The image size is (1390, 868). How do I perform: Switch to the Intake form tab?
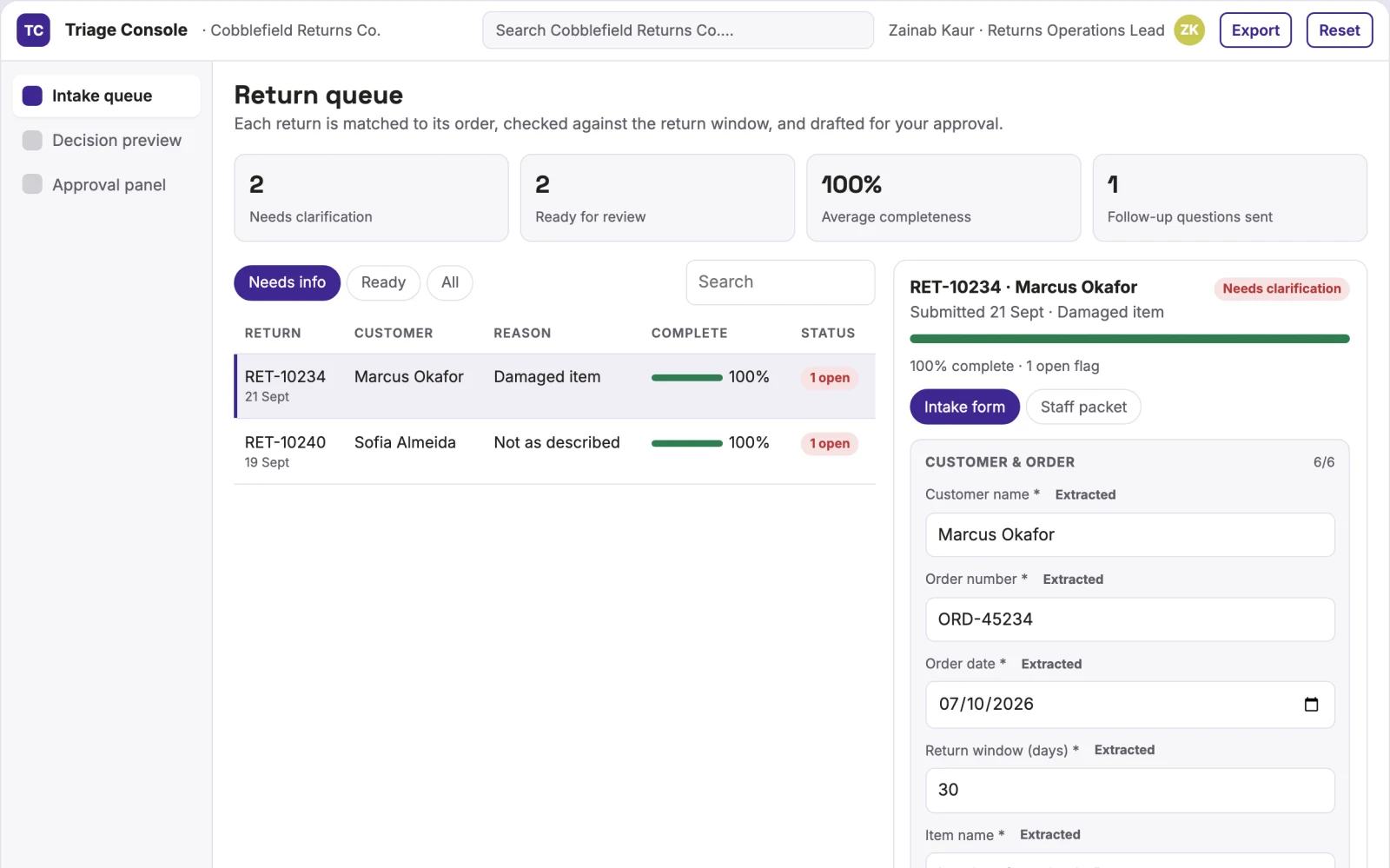tap(964, 407)
